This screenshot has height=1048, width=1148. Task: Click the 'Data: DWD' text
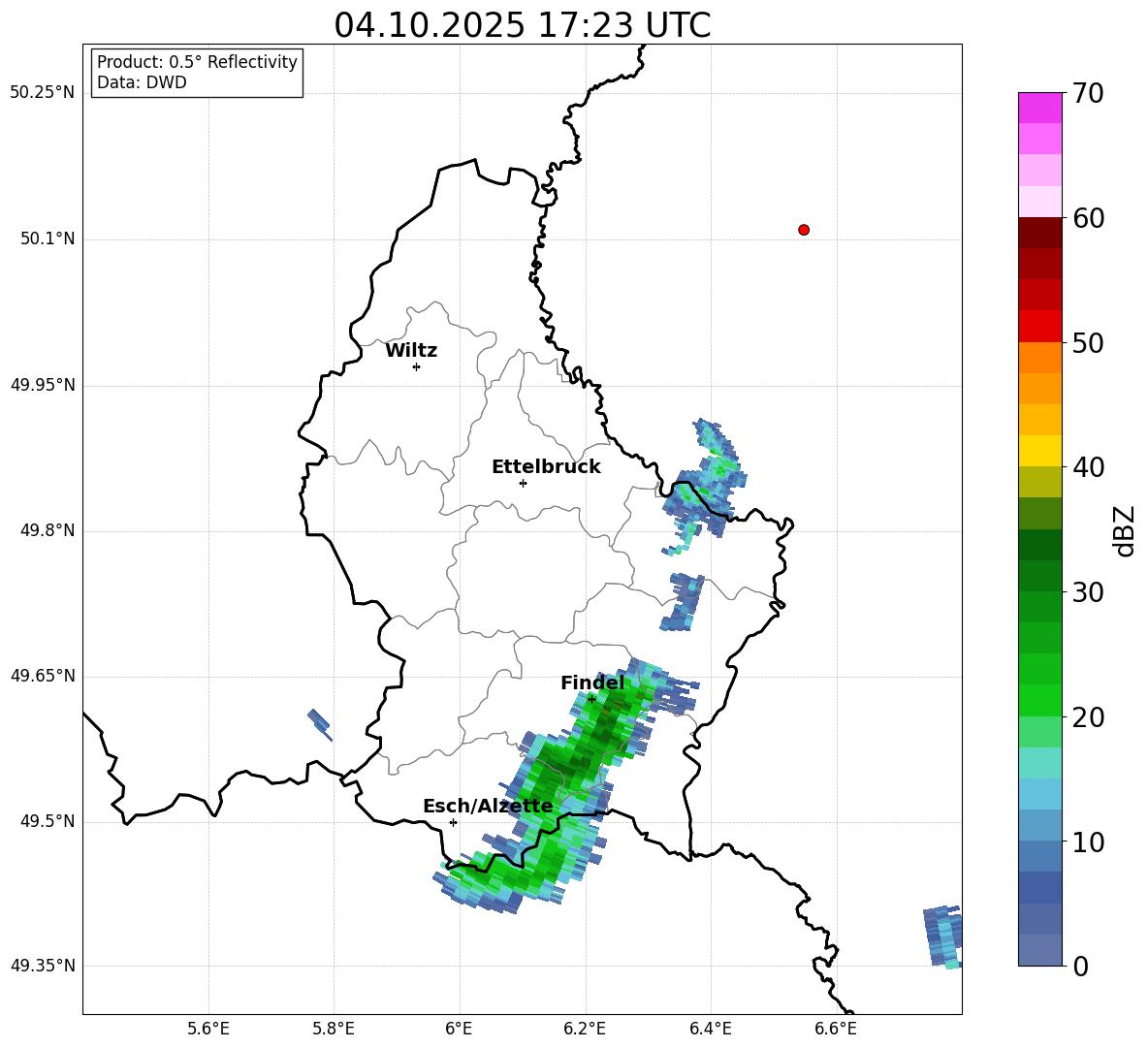point(142,82)
